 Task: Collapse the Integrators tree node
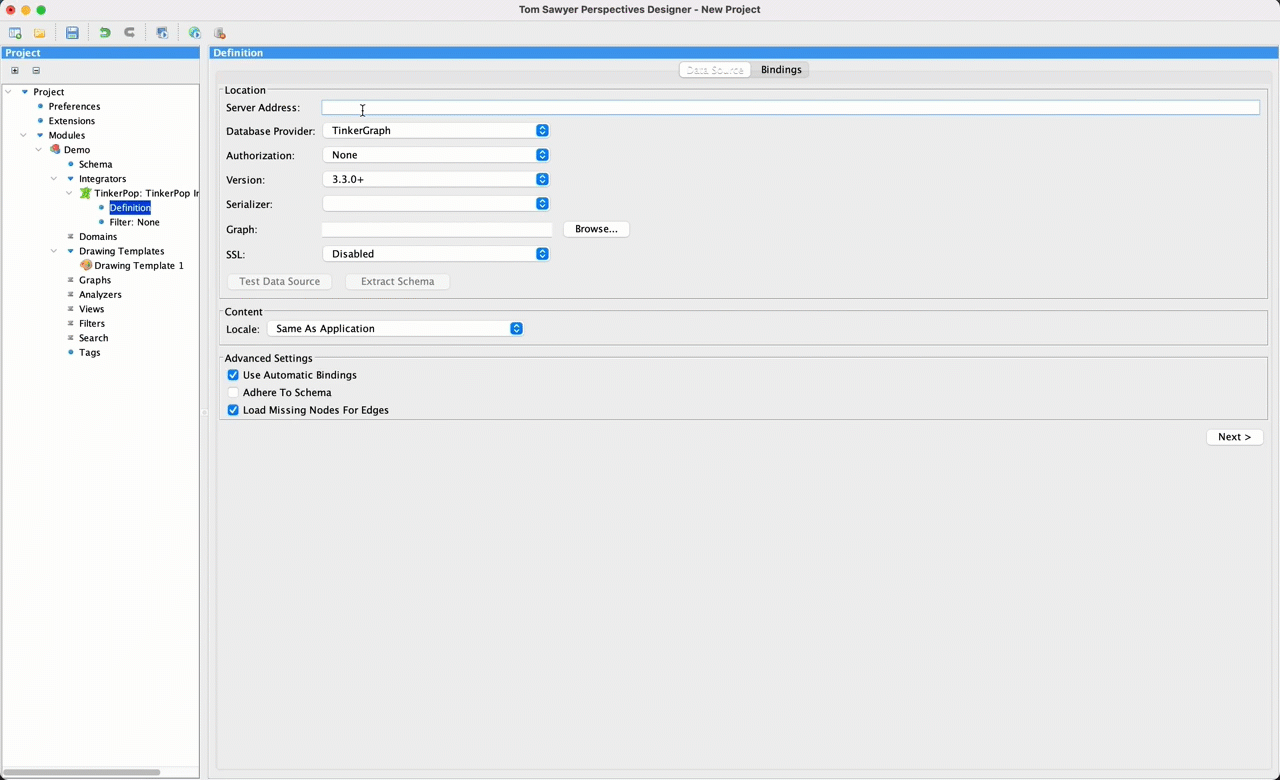coord(54,179)
